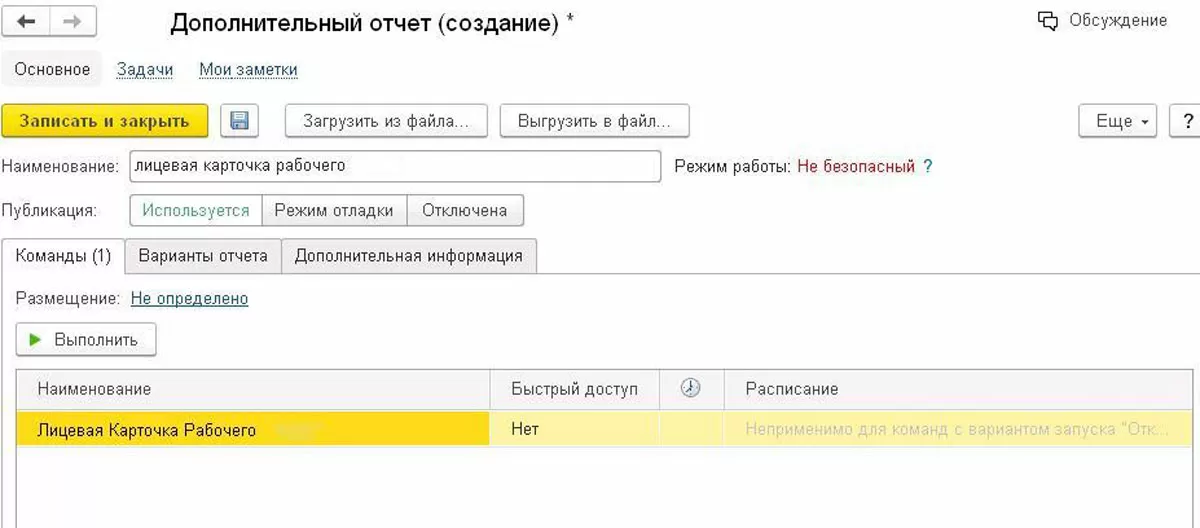The height and width of the screenshot is (528, 1200).
Task: Switch publication to Режим отладки
Action: [334, 211]
